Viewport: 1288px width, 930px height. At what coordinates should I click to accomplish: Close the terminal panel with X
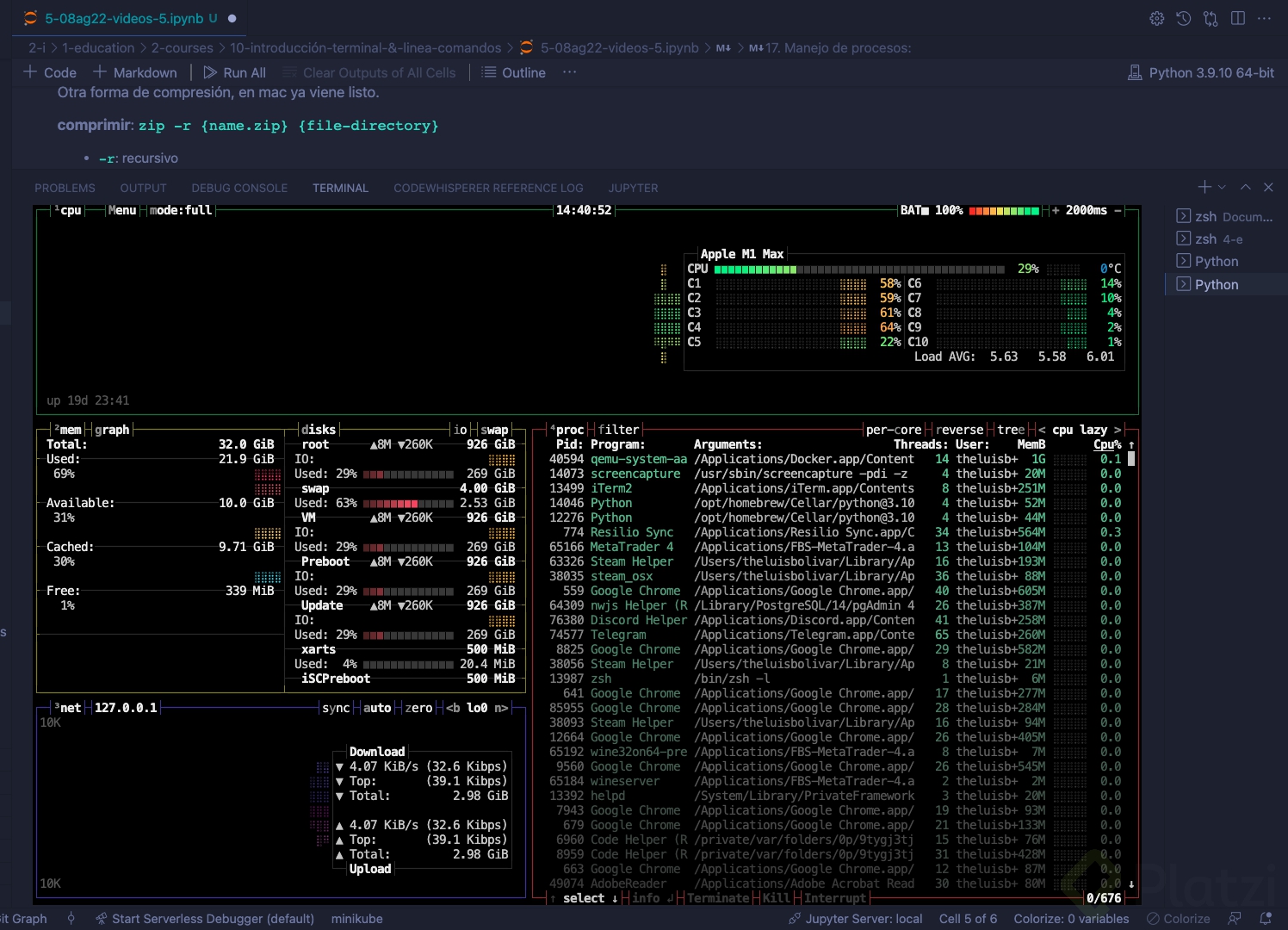tap(1268, 187)
